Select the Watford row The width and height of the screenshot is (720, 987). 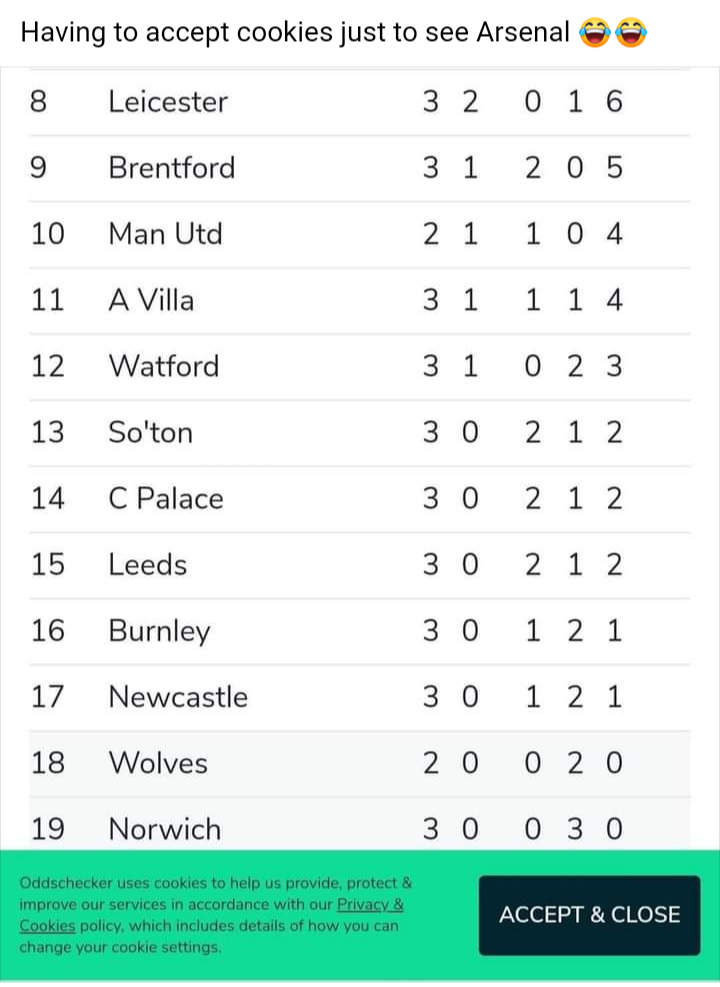(359, 366)
